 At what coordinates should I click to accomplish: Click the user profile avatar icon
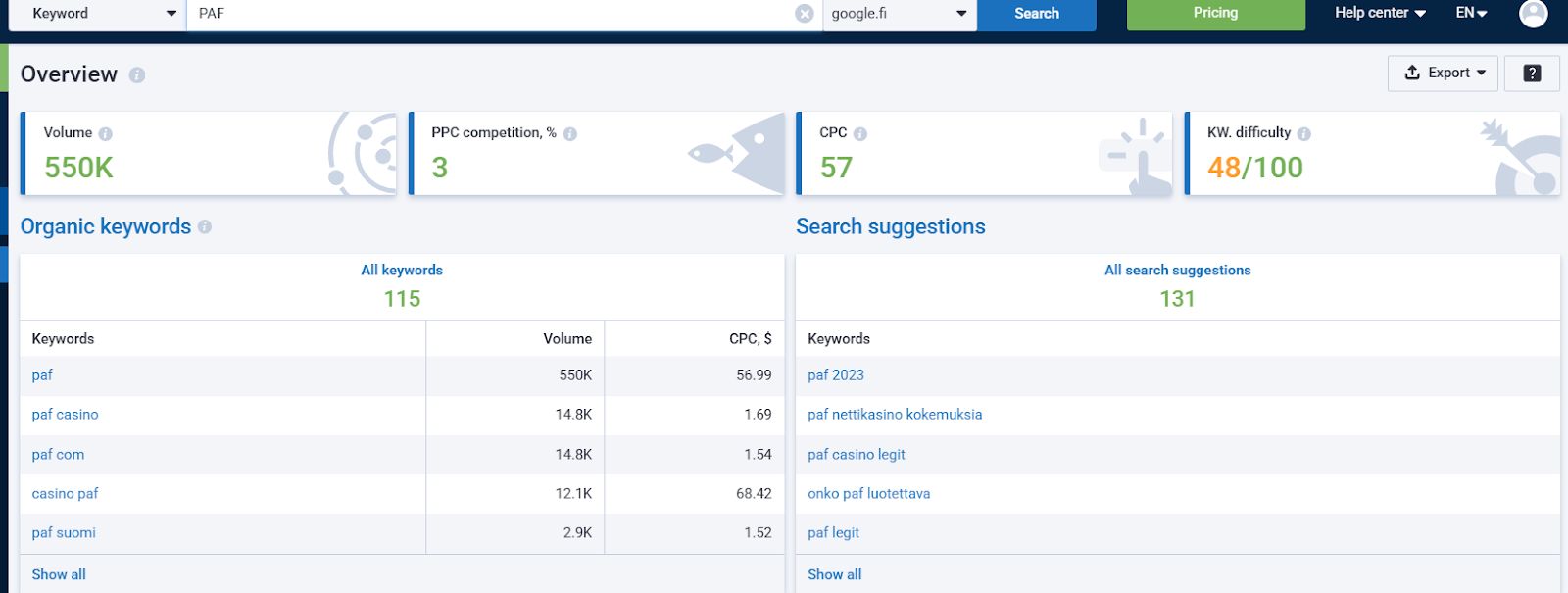[1533, 13]
